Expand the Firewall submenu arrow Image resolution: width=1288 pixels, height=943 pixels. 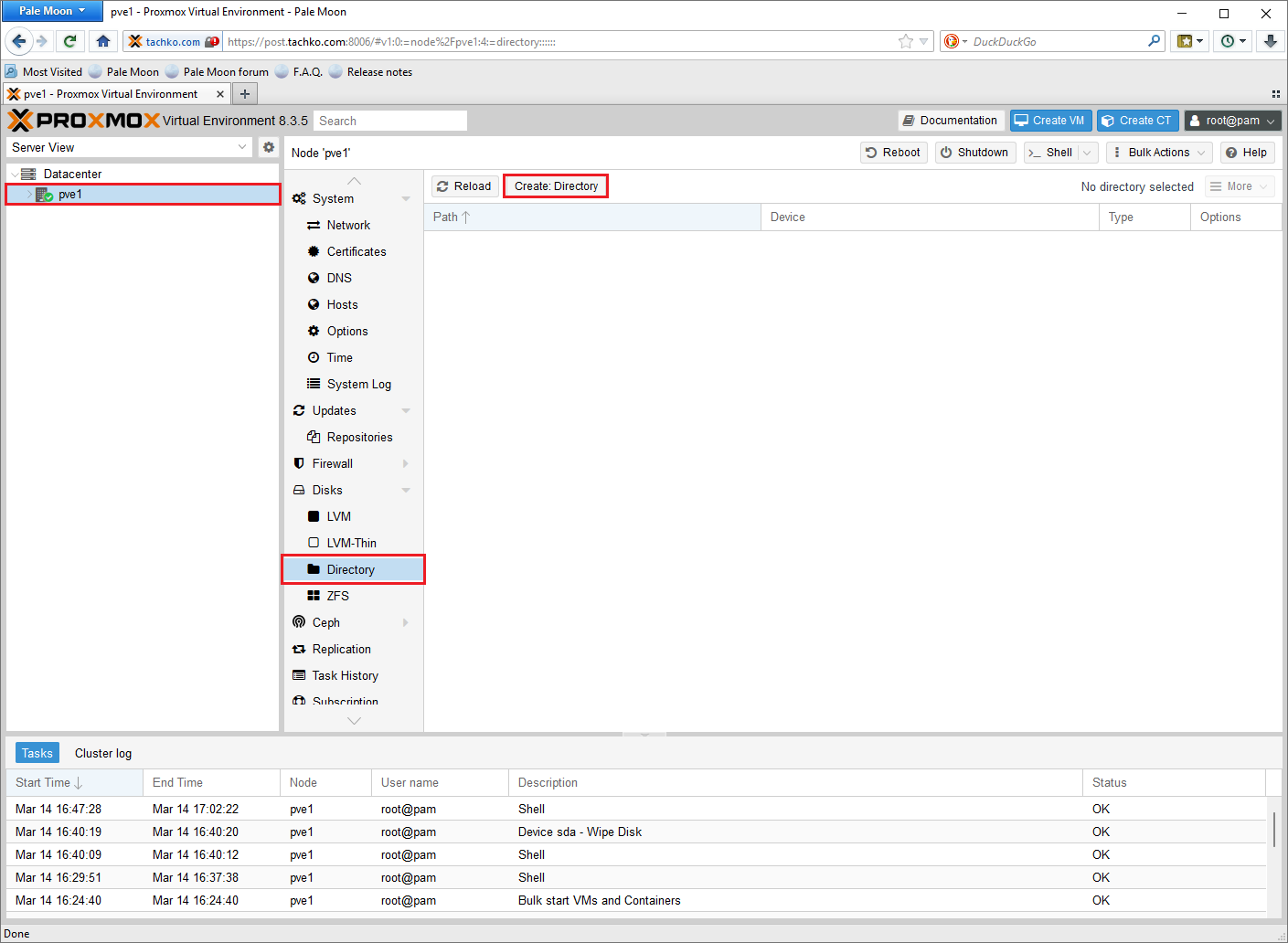[x=406, y=463]
